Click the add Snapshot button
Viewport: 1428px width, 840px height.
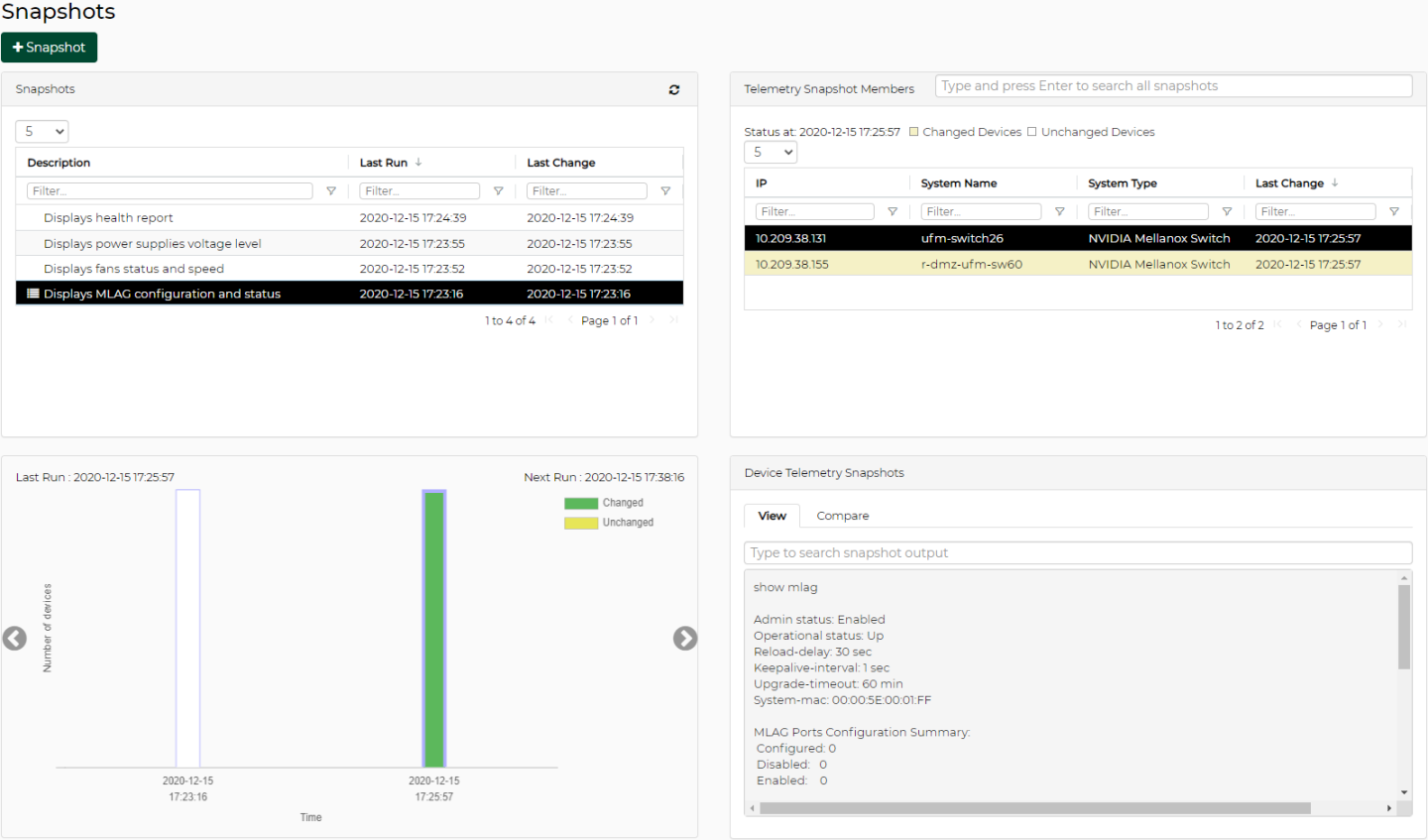[49, 48]
